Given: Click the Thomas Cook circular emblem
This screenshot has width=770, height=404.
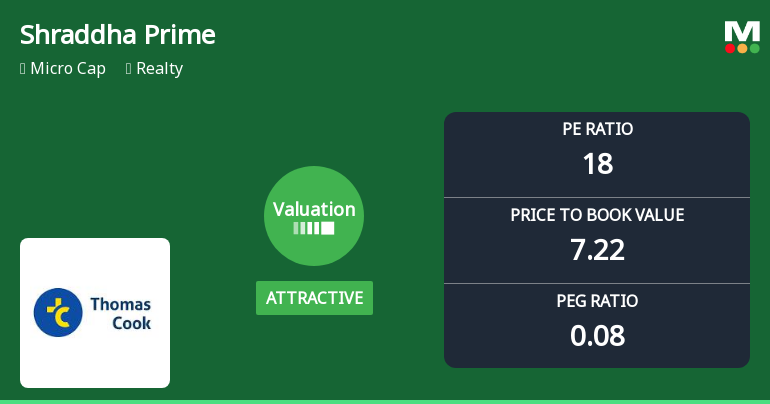Looking at the screenshot, I should pos(58,313).
